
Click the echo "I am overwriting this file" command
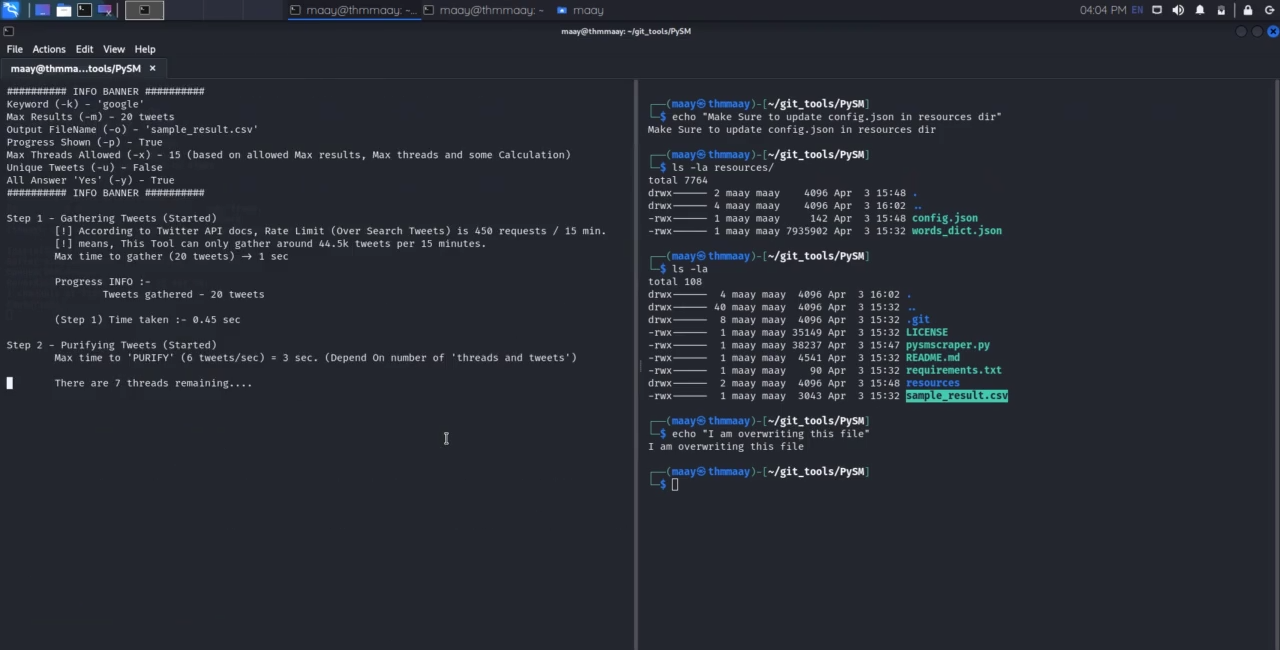(771, 434)
